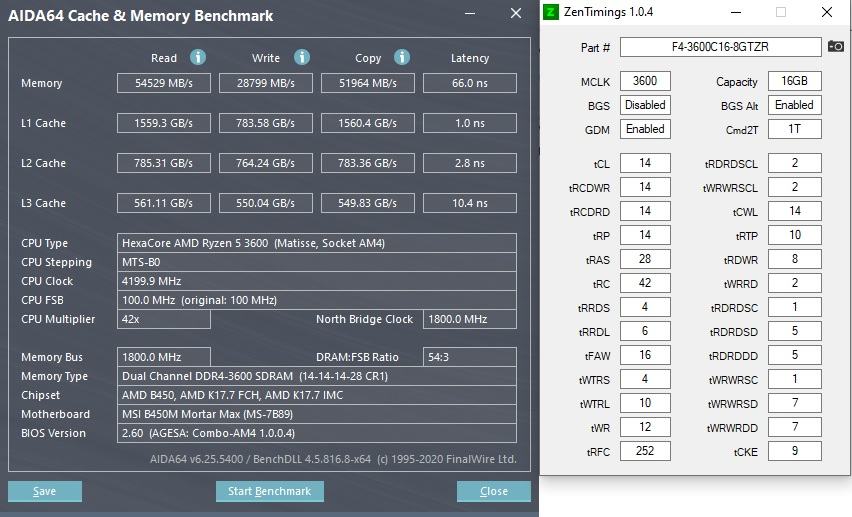Save the AIDA64 benchmark results

tap(45, 491)
